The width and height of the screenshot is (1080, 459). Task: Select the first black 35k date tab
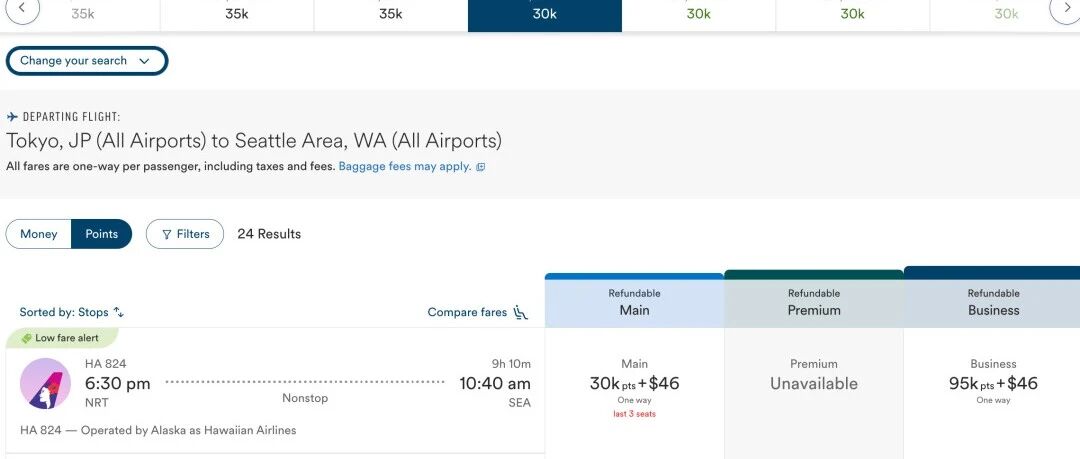click(237, 16)
